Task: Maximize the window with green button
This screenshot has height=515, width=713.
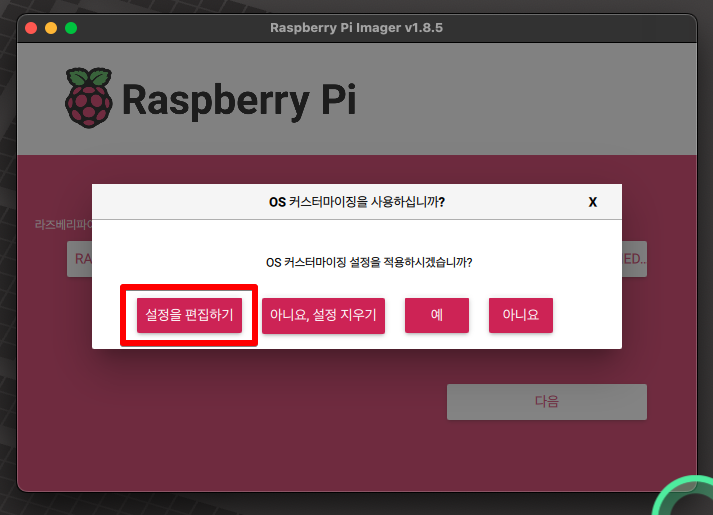Action: click(x=71, y=28)
